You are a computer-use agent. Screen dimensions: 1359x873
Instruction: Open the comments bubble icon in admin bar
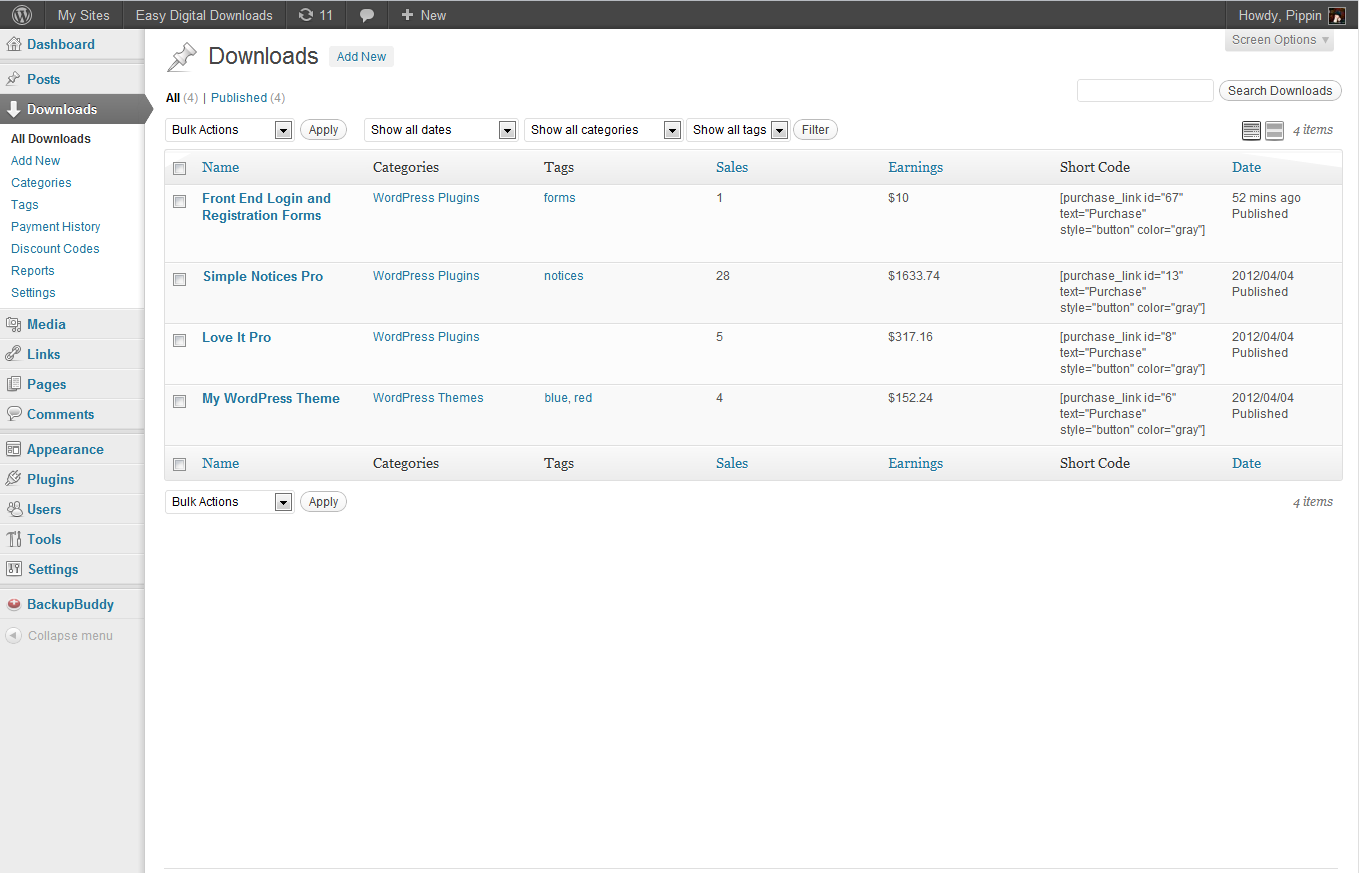point(367,15)
